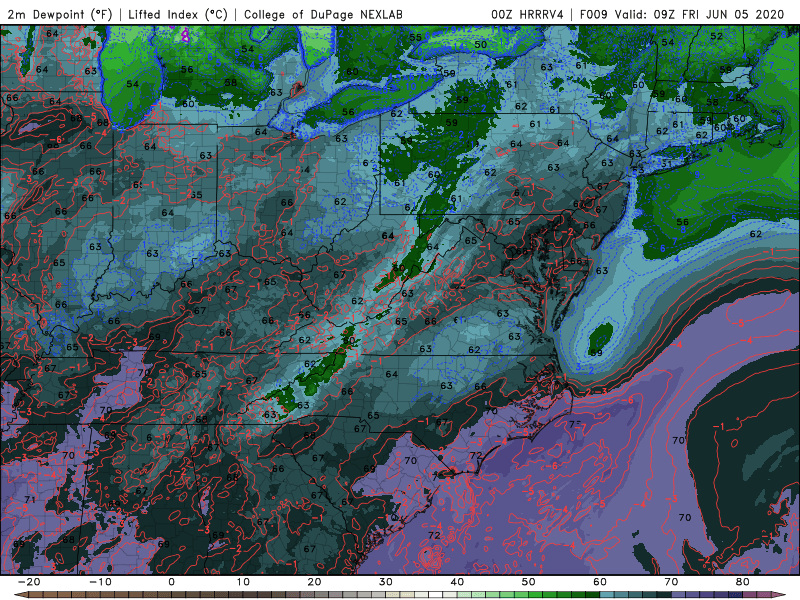
Task: Click the 'Lifted Index (°C)' title text
Action: pyautogui.click(x=178, y=14)
